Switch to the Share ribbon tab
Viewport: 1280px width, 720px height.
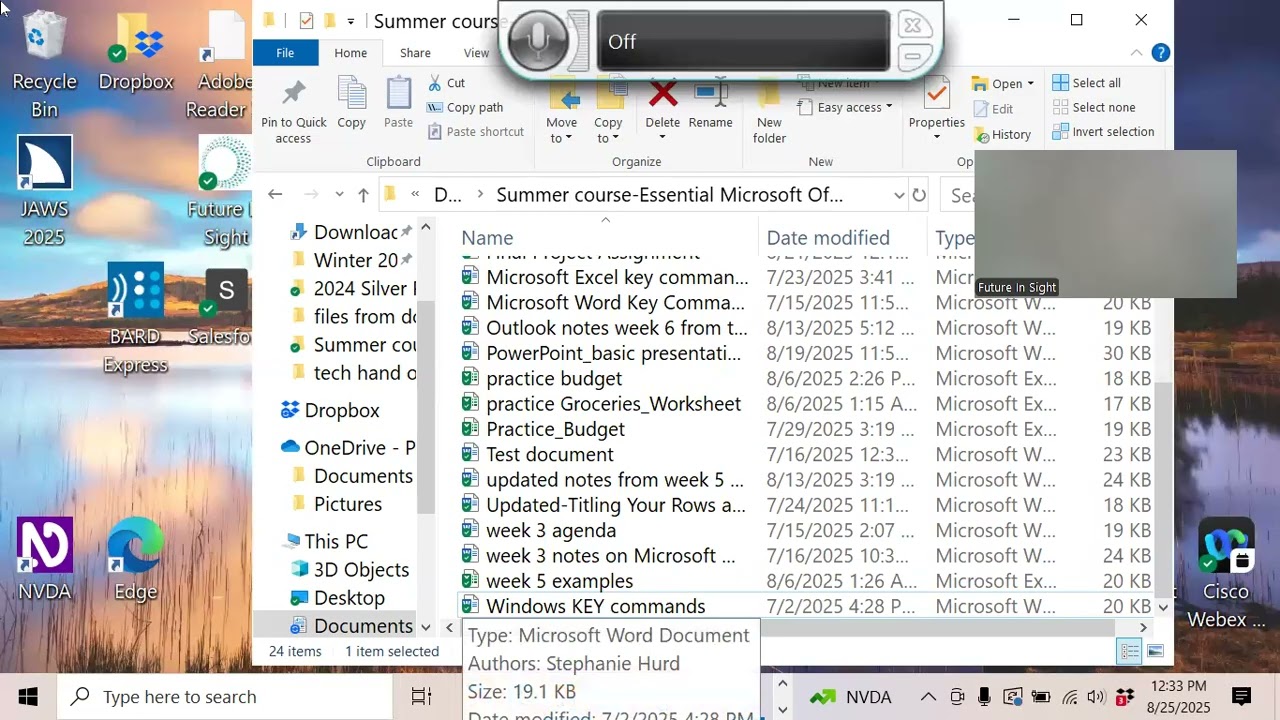point(415,53)
